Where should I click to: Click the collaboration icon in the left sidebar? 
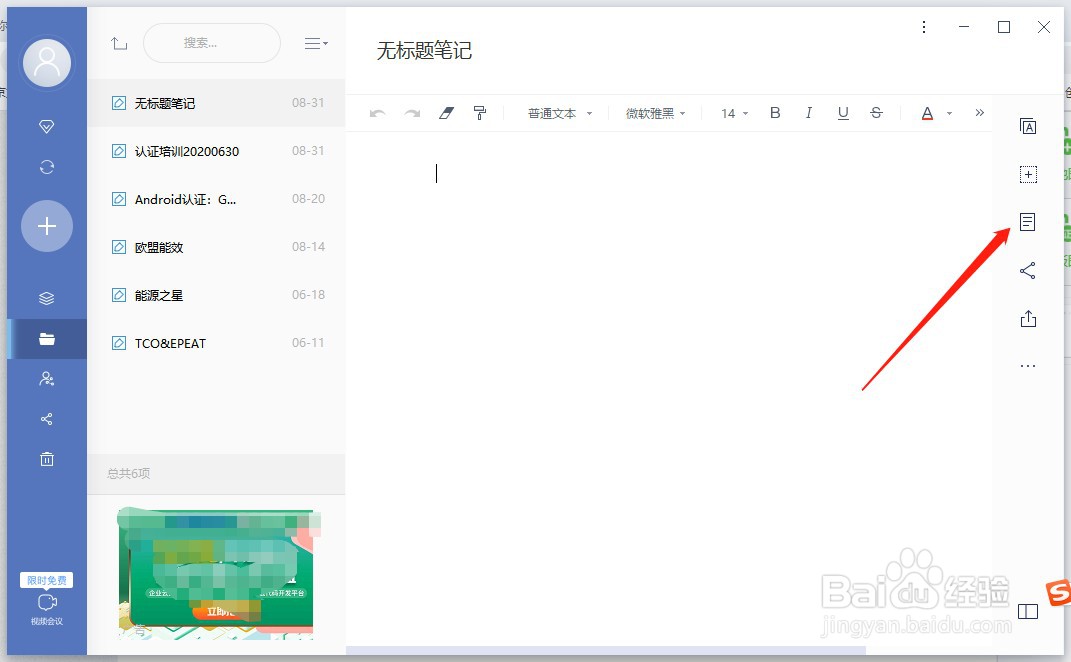coord(46,378)
